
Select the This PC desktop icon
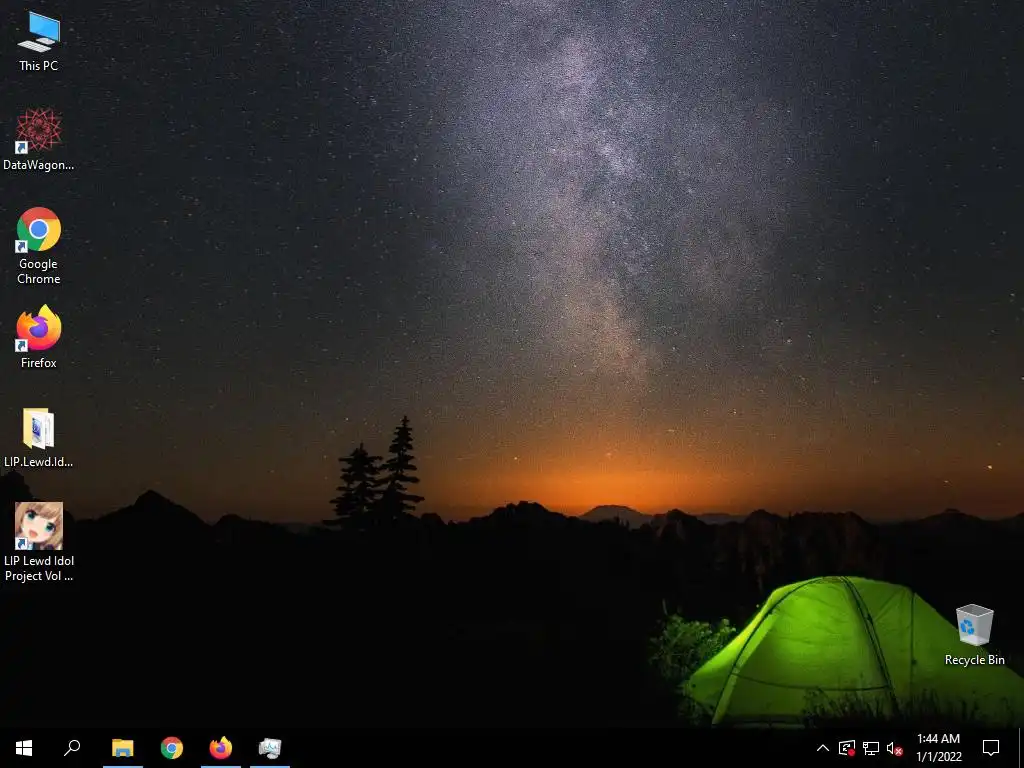click(x=39, y=40)
